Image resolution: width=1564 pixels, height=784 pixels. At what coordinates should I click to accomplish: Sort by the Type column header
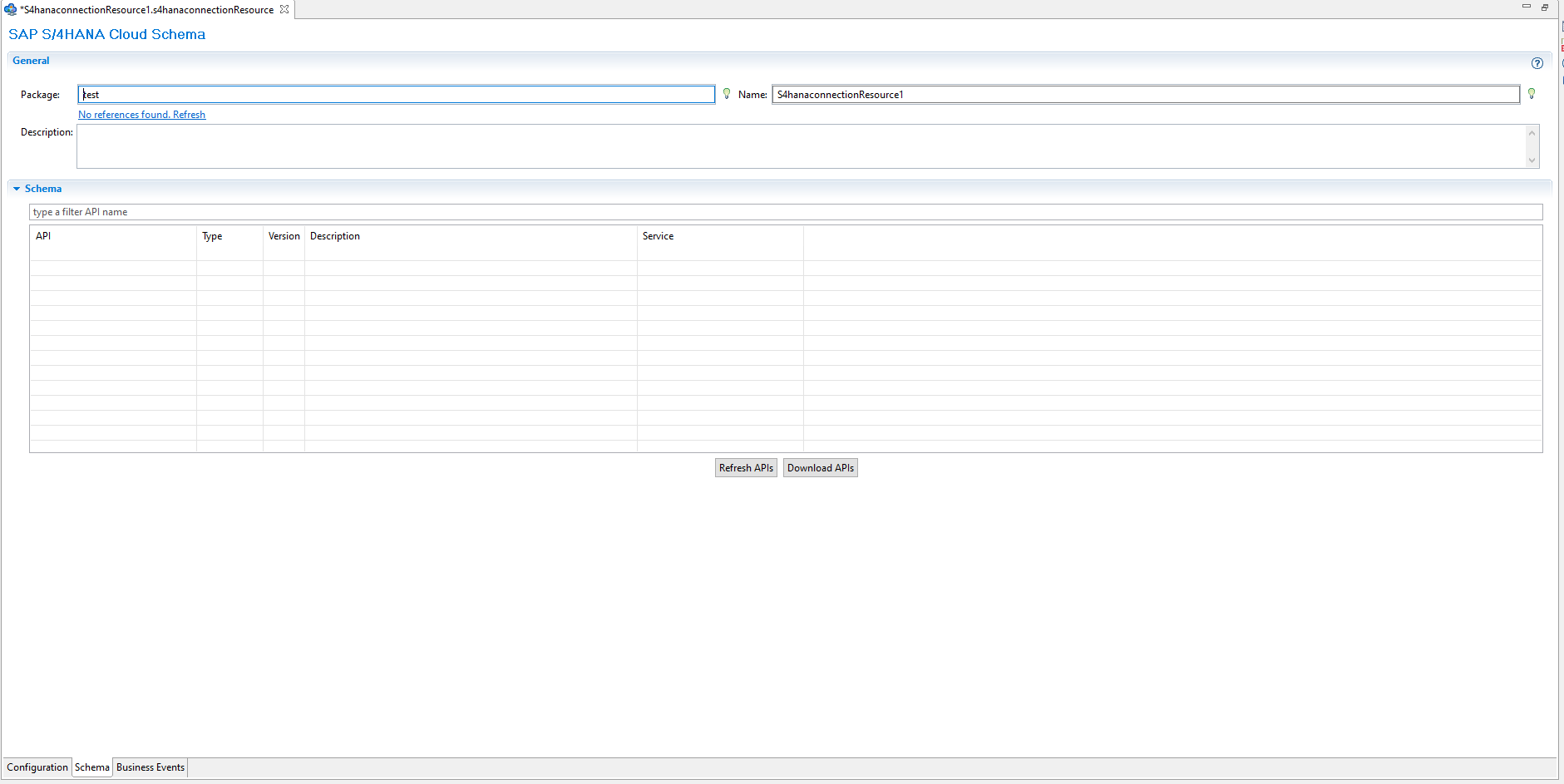pyautogui.click(x=229, y=236)
